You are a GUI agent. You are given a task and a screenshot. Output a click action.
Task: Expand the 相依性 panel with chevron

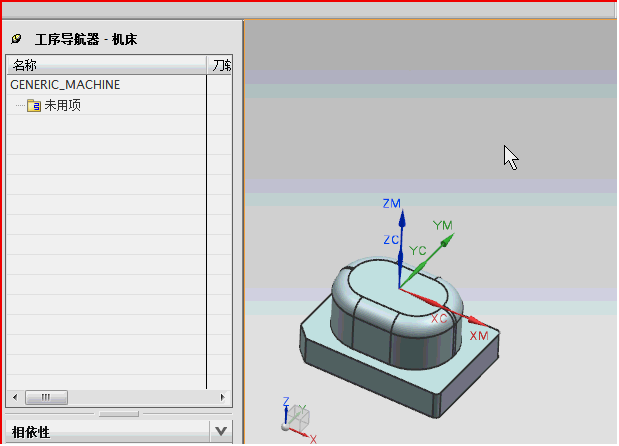coord(221,431)
